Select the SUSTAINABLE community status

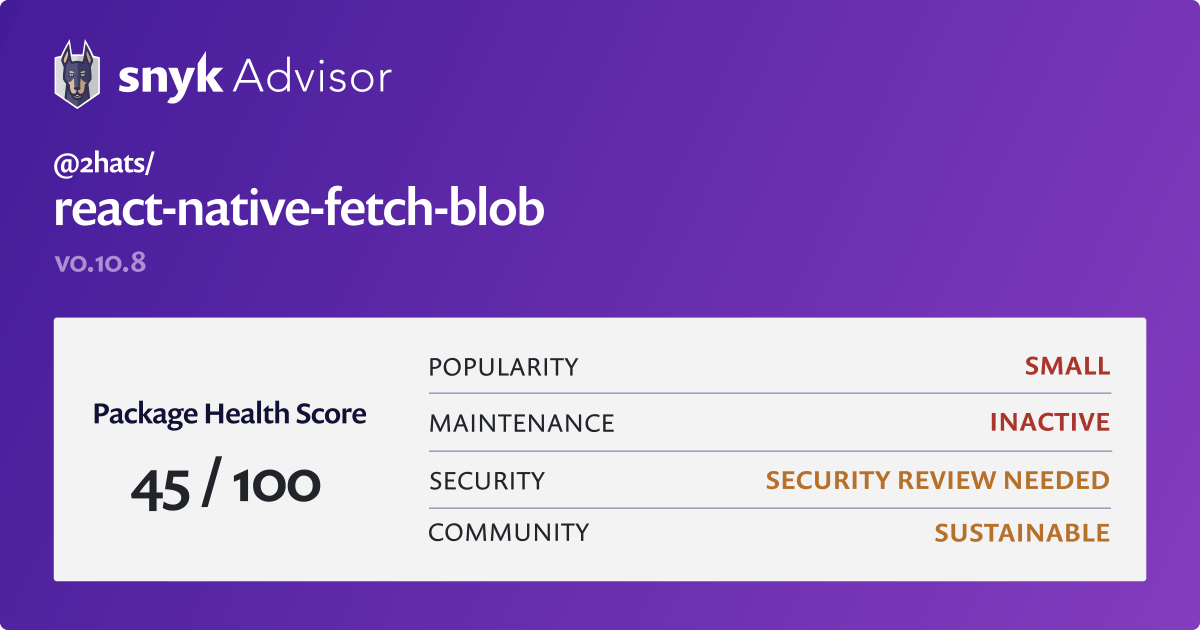click(1022, 533)
